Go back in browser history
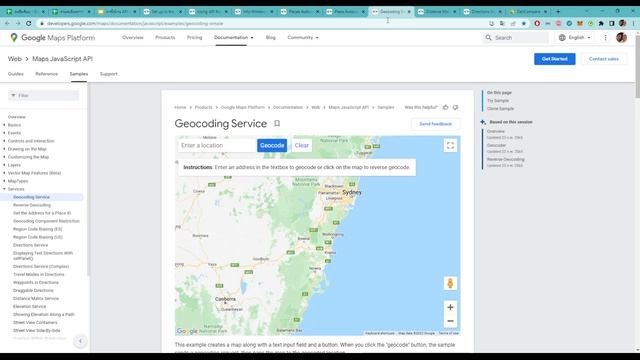The width and height of the screenshot is (640, 360). [x=7, y=23]
